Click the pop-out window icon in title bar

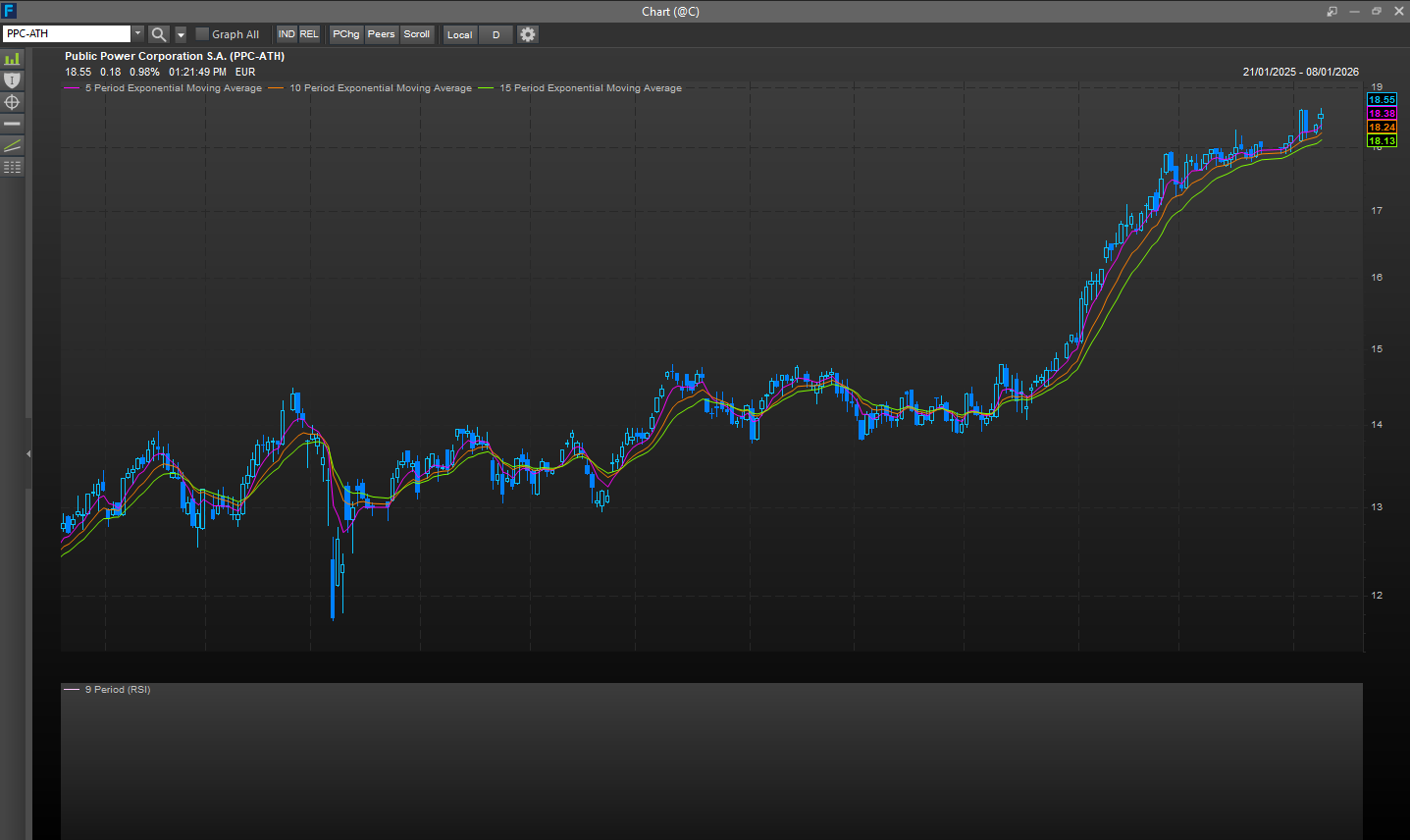(x=1332, y=12)
